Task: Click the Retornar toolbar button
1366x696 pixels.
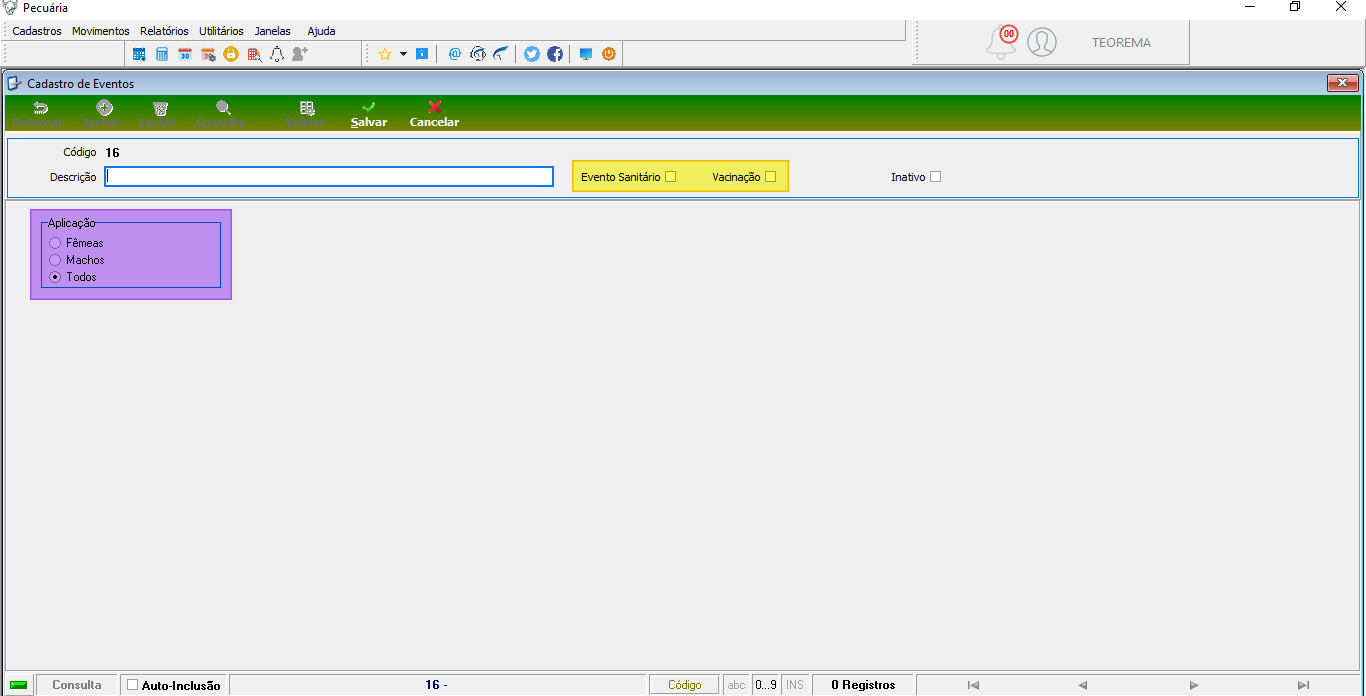Action: (x=39, y=114)
